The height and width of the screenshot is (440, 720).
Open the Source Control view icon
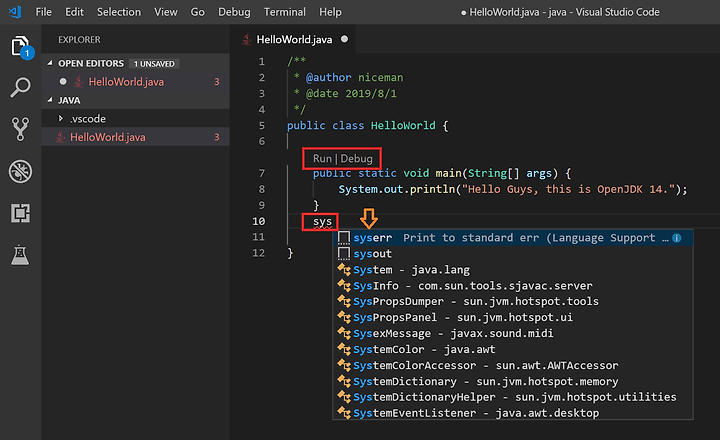(21, 129)
